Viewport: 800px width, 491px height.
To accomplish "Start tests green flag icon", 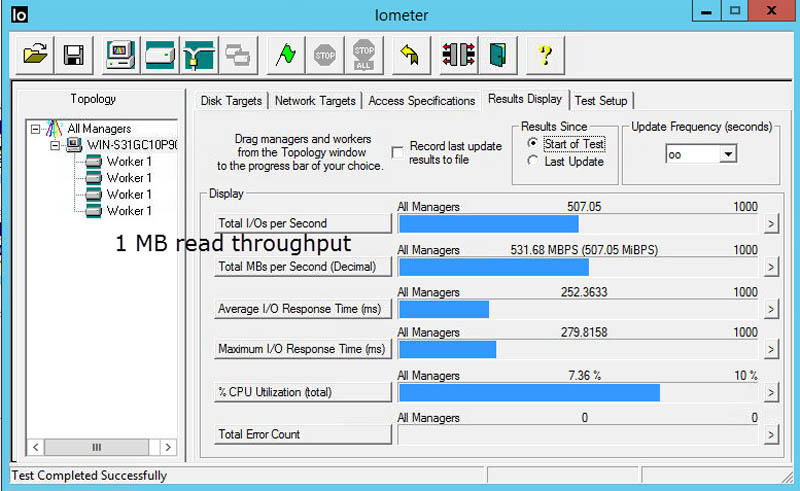I will (286, 55).
